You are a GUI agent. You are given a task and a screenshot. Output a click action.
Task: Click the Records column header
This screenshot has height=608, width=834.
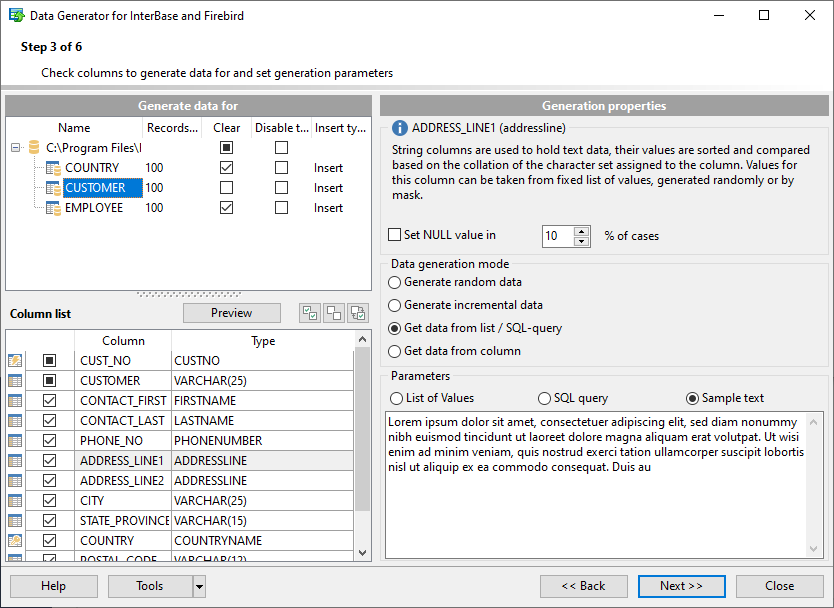point(172,128)
